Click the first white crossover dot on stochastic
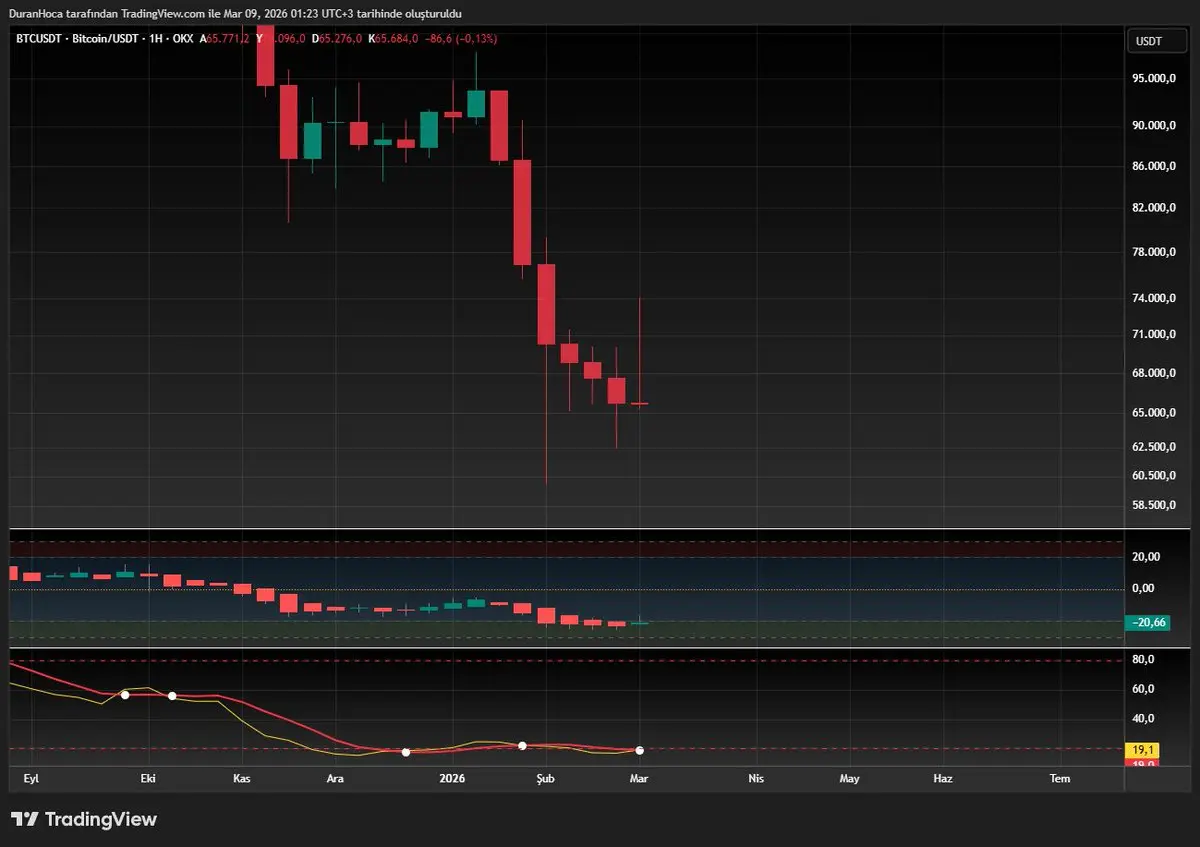The height and width of the screenshot is (847, 1200). point(125,694)
